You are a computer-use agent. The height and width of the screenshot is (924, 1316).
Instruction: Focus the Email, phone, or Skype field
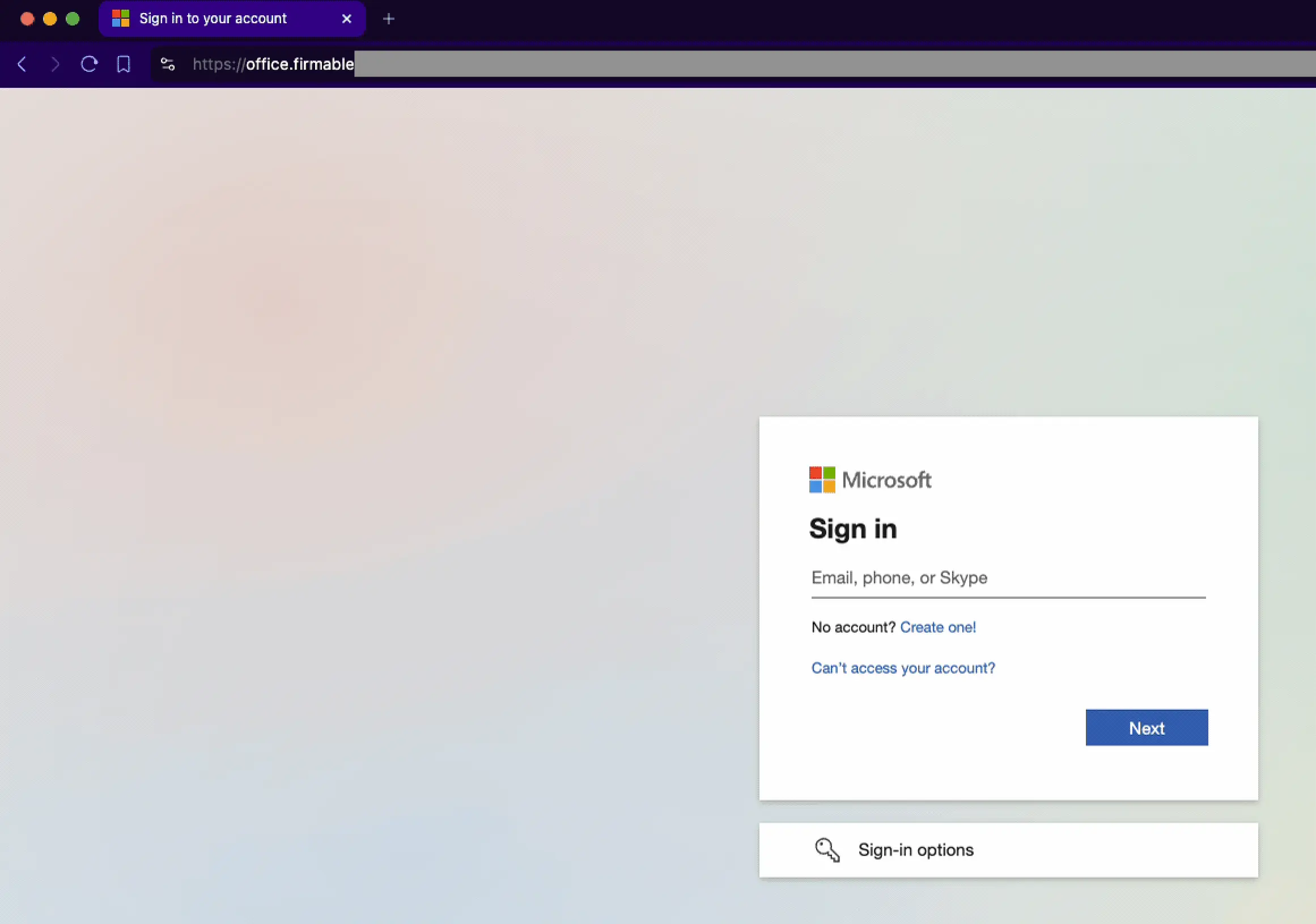click(x=1008, y=578)
